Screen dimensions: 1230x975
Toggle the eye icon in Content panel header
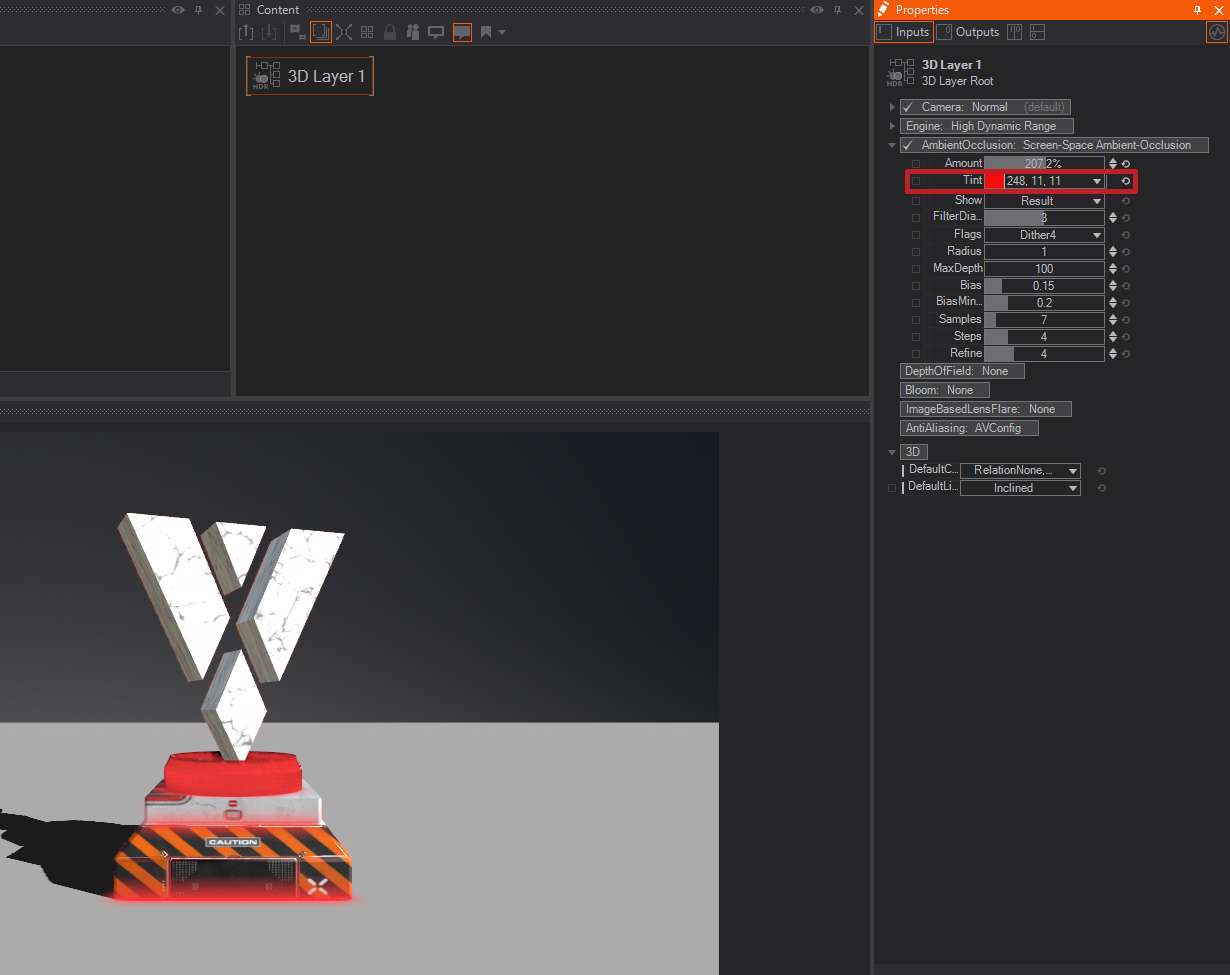pyautogui.click(x=817, y=10)
